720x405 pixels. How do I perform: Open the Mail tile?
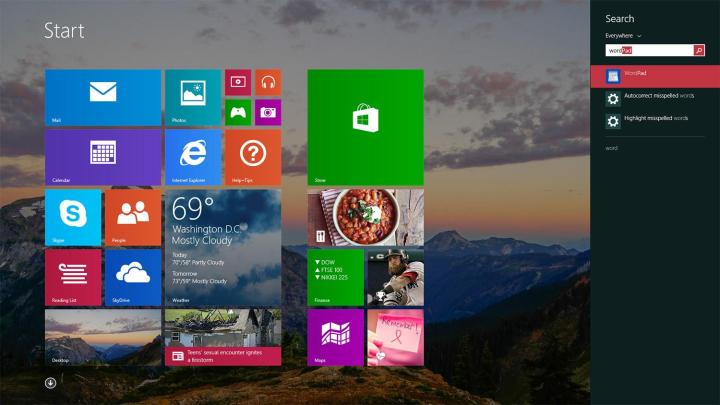coord(103,97)
